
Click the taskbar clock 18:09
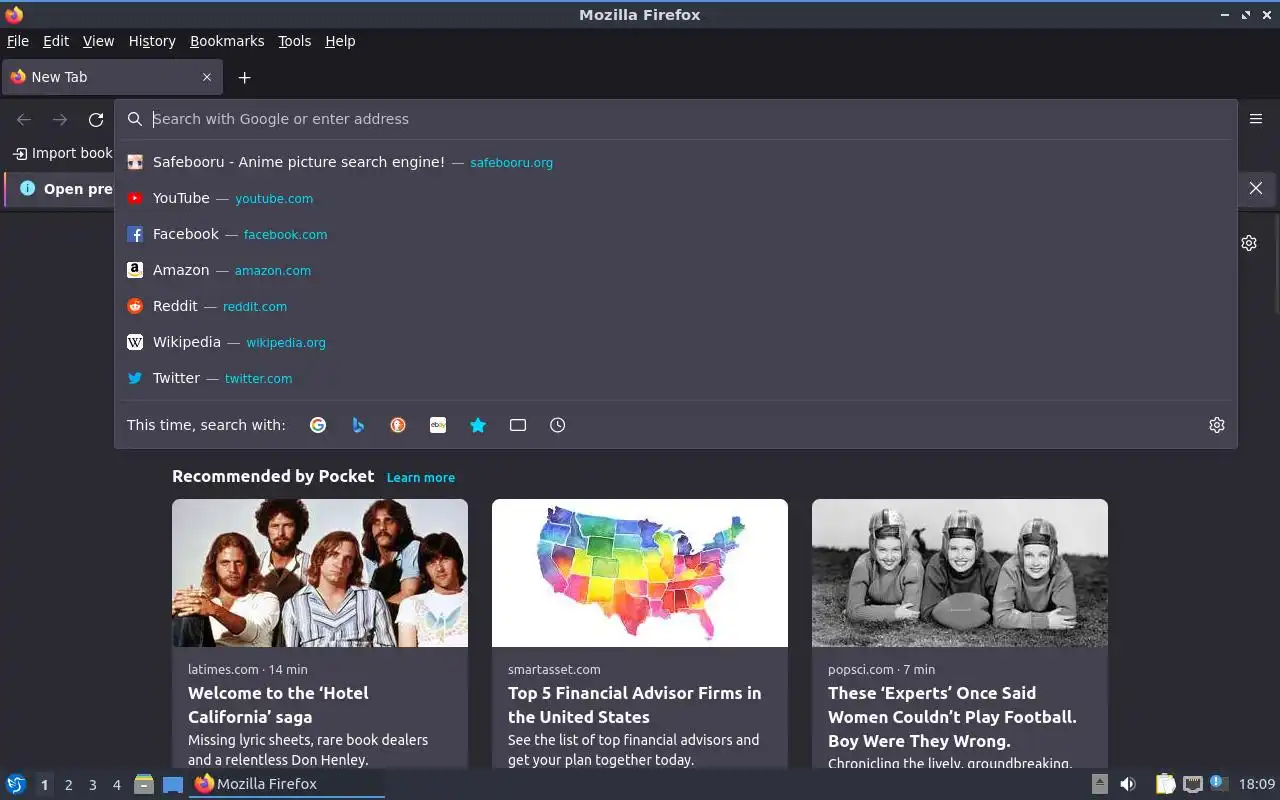(1257, 784)
